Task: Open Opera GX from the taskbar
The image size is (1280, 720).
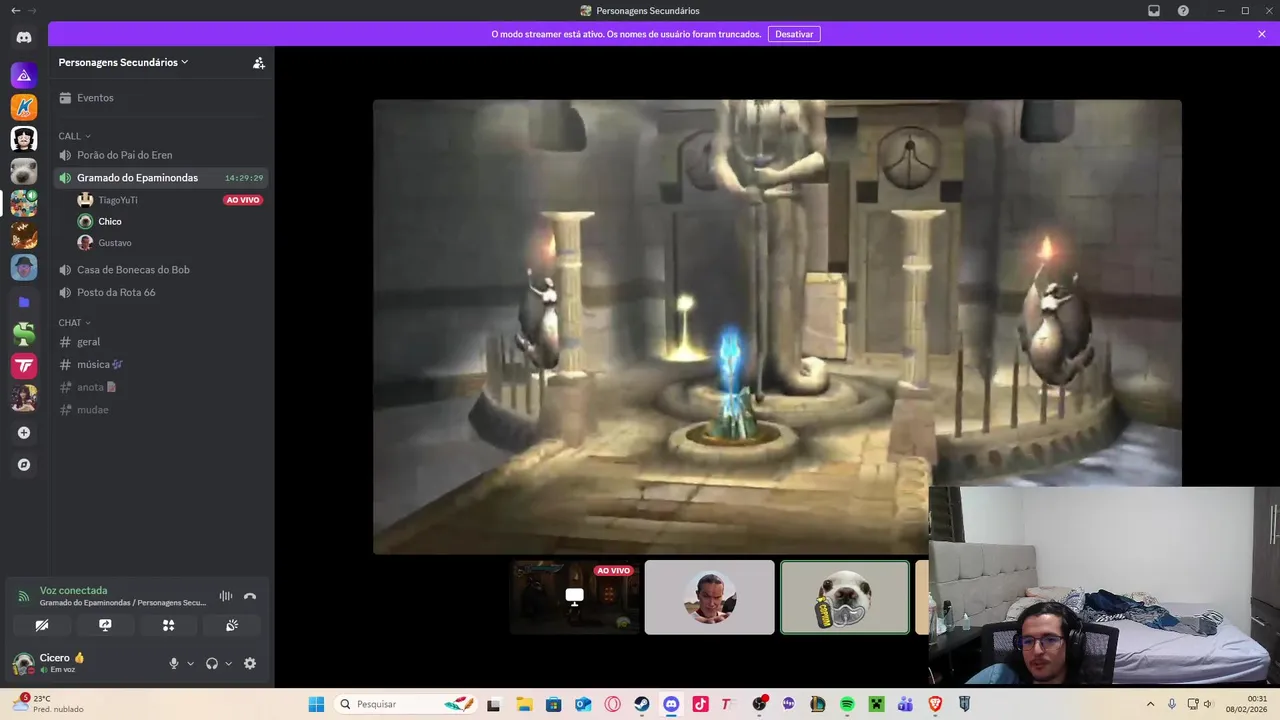Action: [x=612, y=704]
